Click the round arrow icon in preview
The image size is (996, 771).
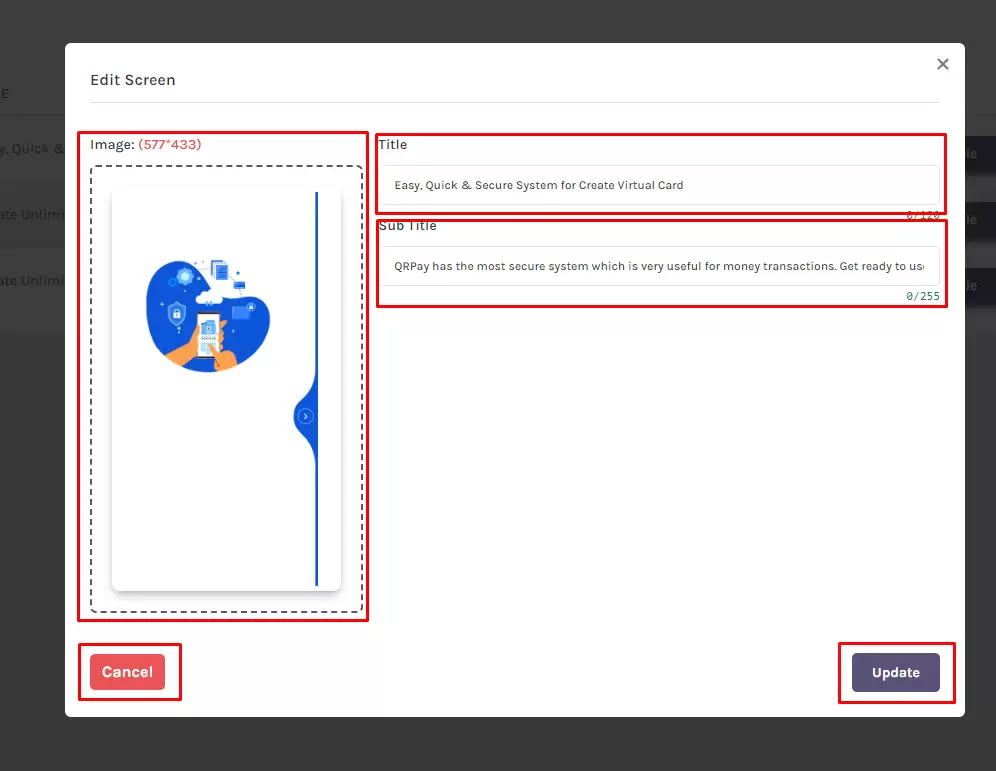[x=306, y=416]
